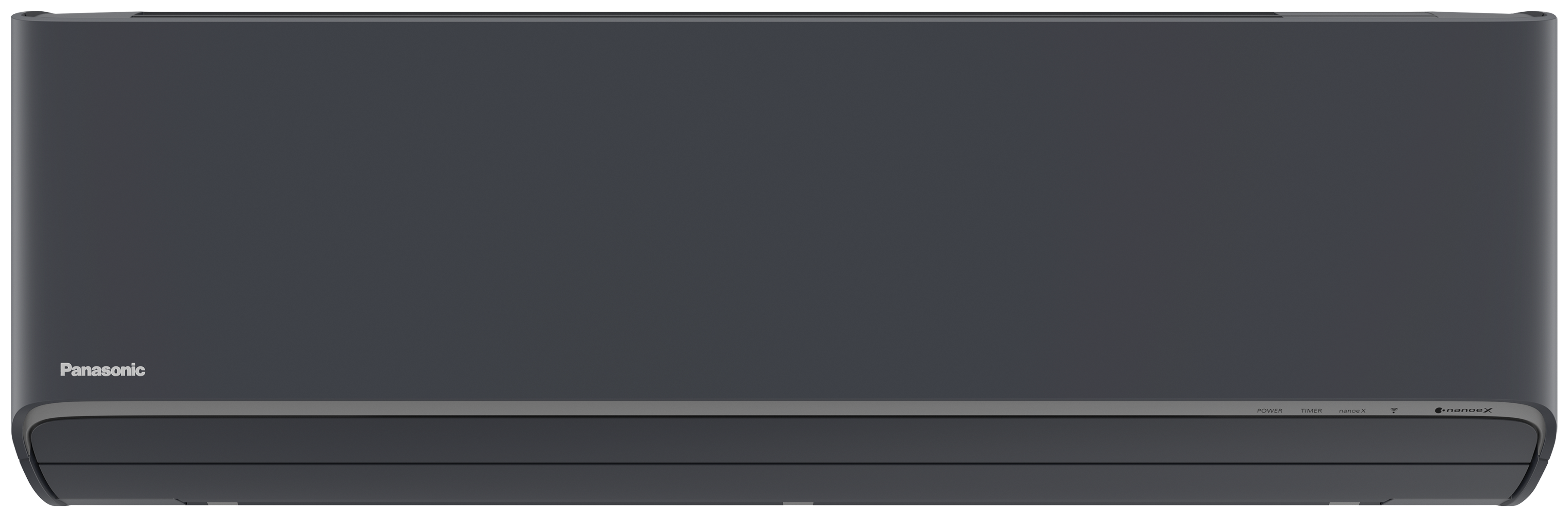Click the nanoe X brand logo
This screenshot has width=1568, height=518.
coord(1463,410)
